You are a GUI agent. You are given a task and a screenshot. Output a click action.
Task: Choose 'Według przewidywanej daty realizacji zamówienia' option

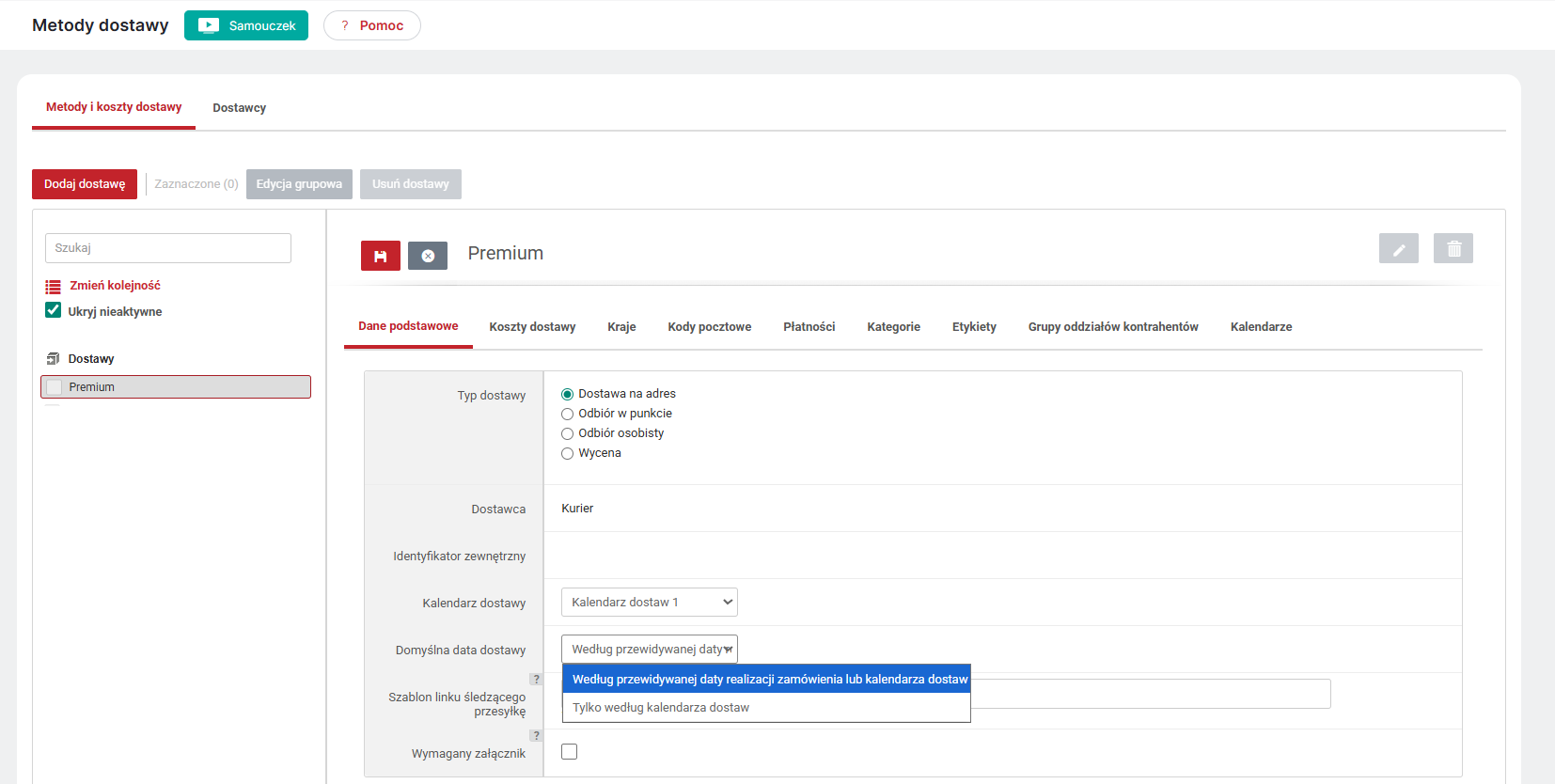[x=766, y=680]
